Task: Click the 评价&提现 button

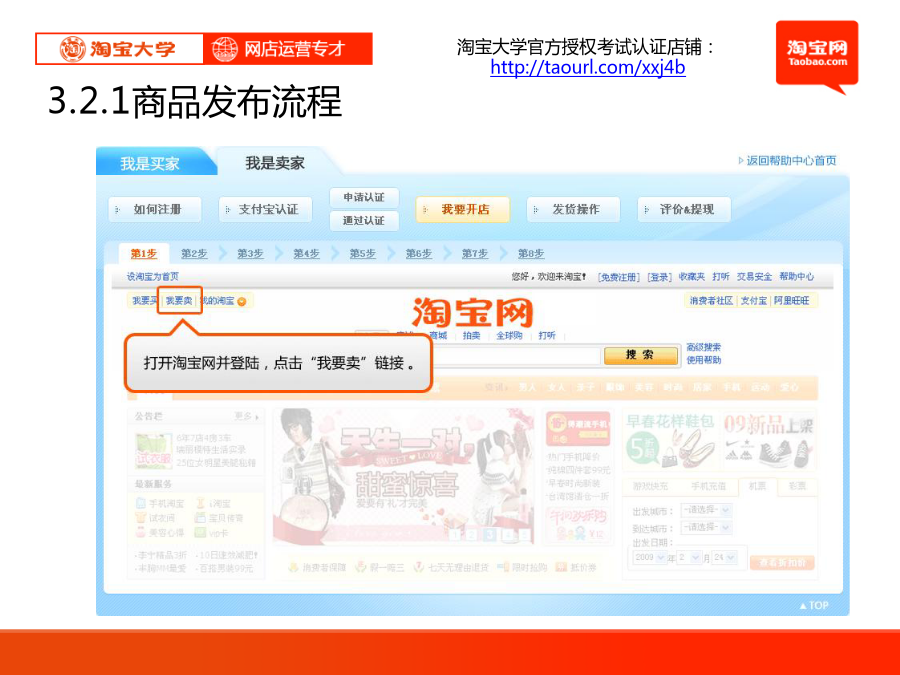Action: [x=684, y=210]
